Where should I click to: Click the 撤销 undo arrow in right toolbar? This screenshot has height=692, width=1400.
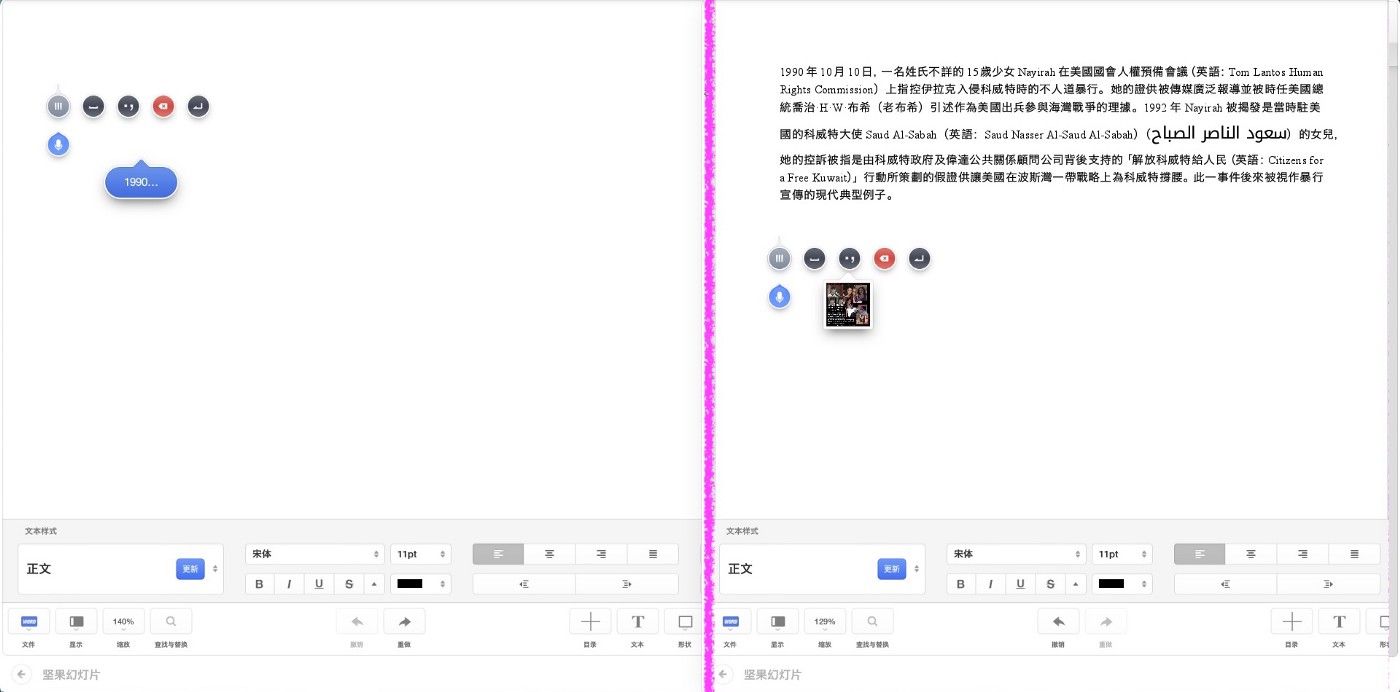pos(1058,621)
